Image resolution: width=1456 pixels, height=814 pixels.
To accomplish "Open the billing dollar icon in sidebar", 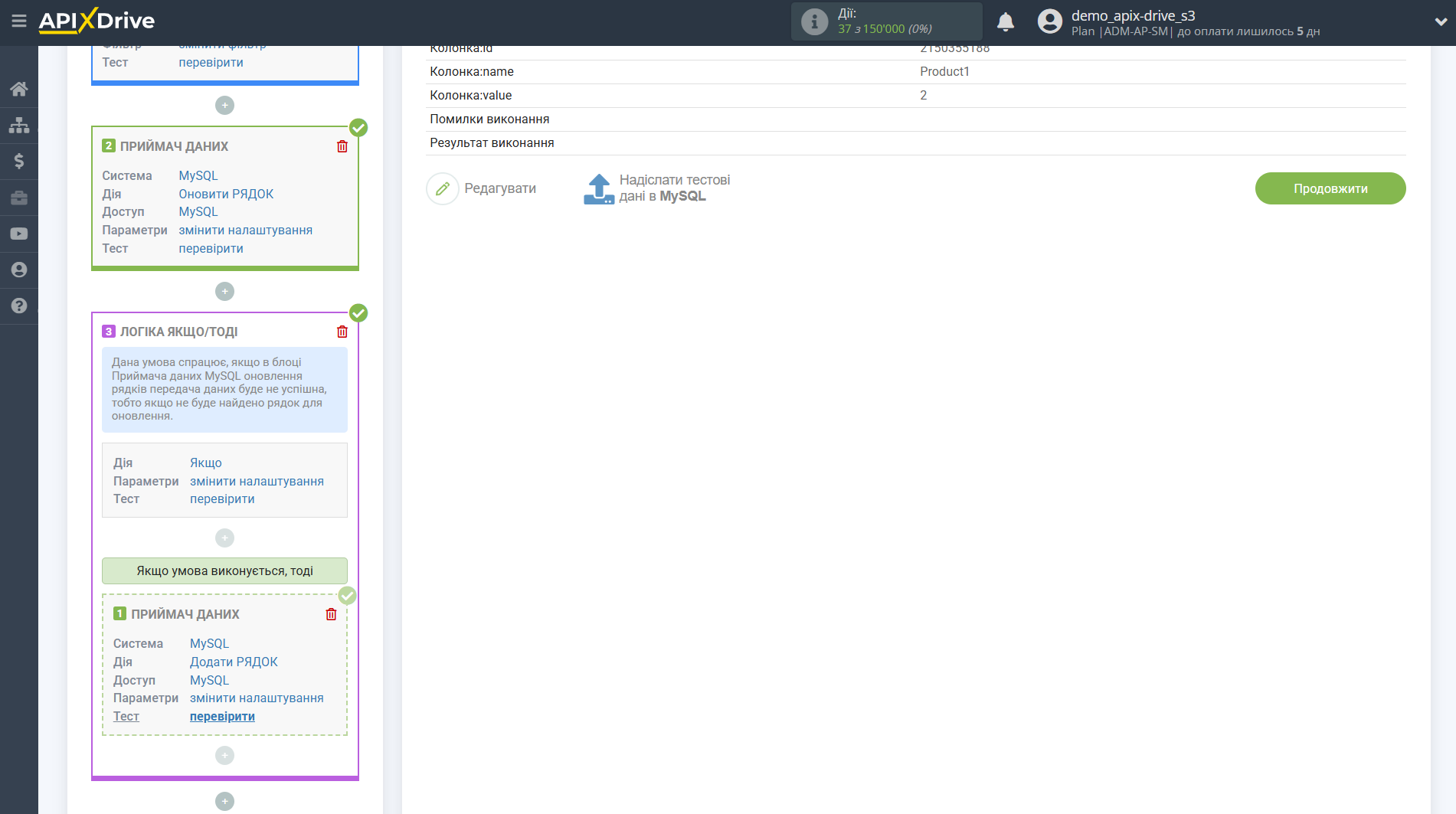I will (19, 161).
